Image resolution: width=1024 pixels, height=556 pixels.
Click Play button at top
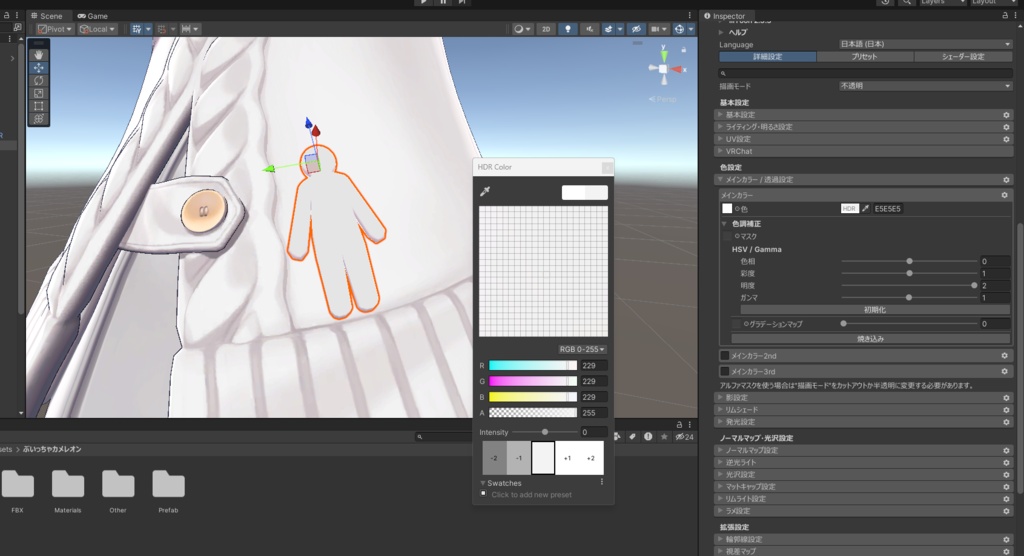(424, 2)
